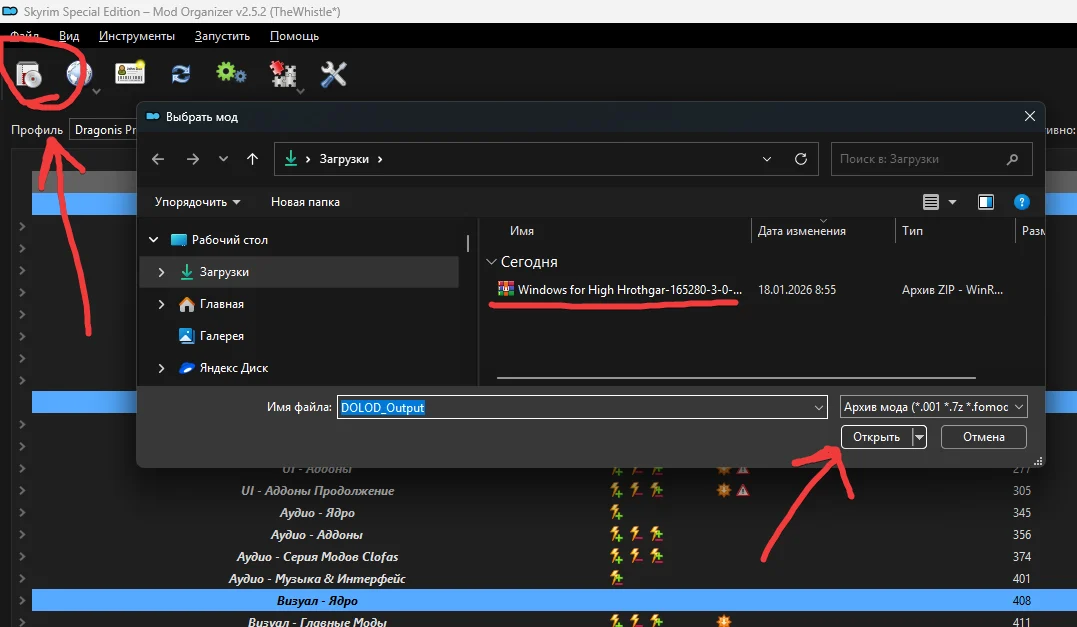Expand the Главная tree node
This screenshot has width=1077, height=627.
[161, 304]
